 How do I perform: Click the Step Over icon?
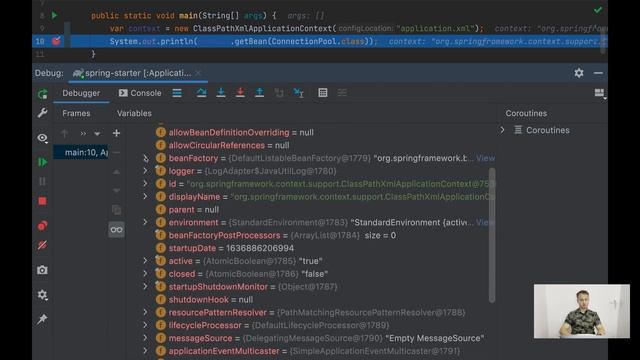201,93
